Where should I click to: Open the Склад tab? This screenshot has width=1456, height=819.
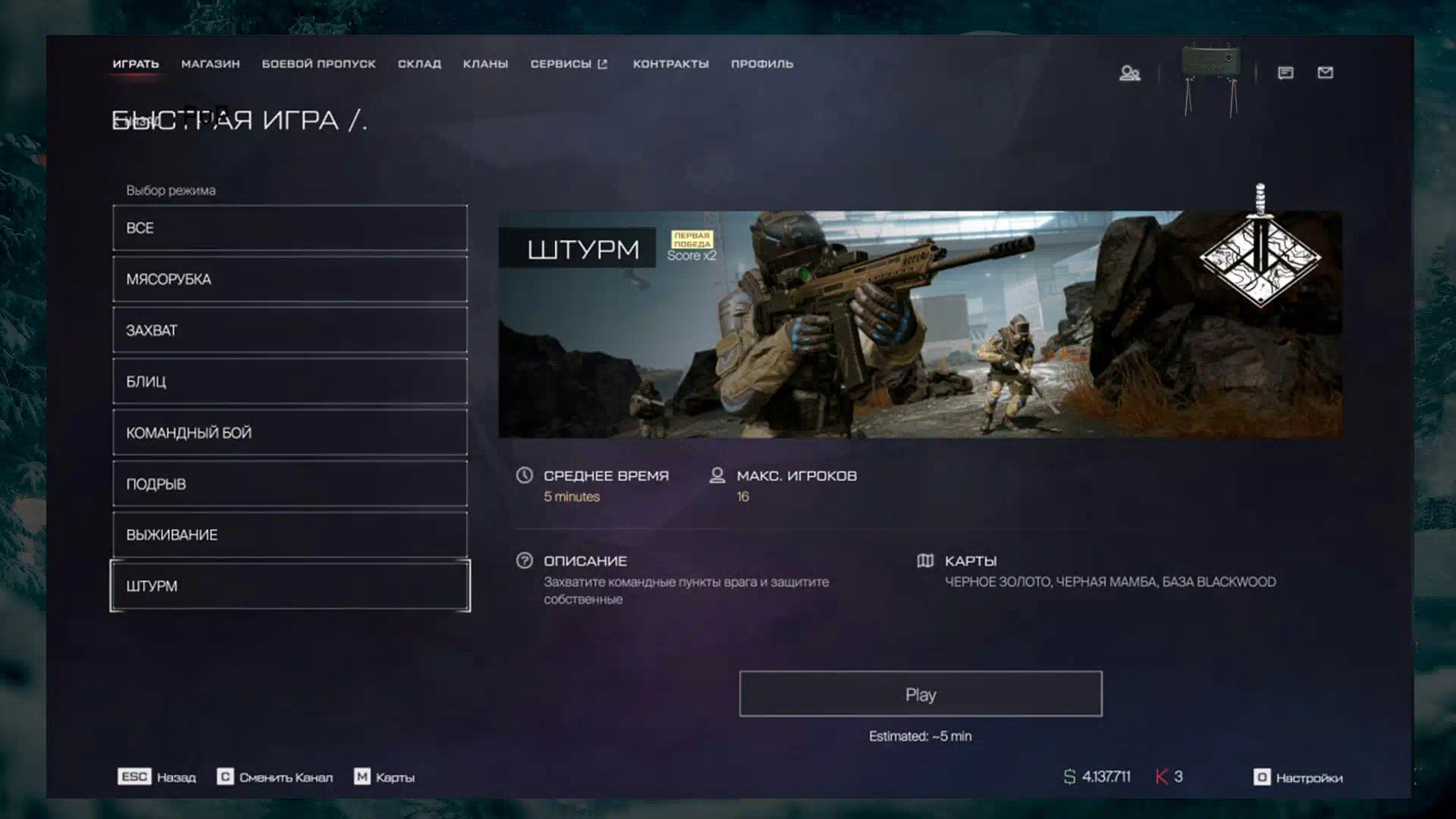point(419,64)
